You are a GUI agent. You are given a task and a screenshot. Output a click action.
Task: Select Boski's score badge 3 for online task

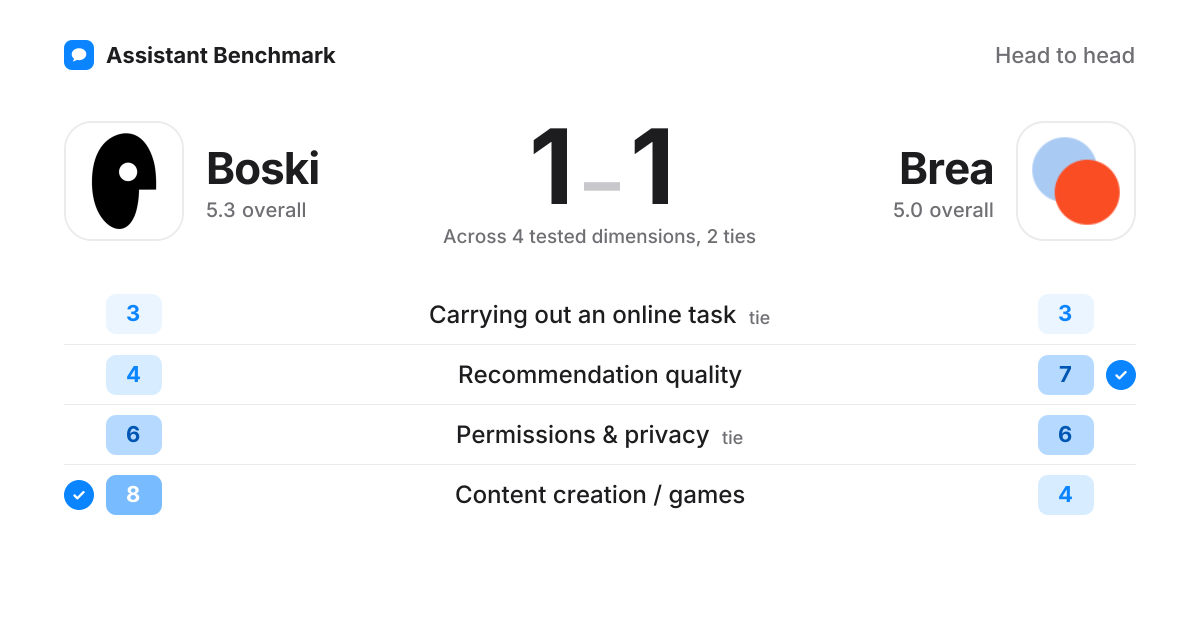tap(134, 314)
